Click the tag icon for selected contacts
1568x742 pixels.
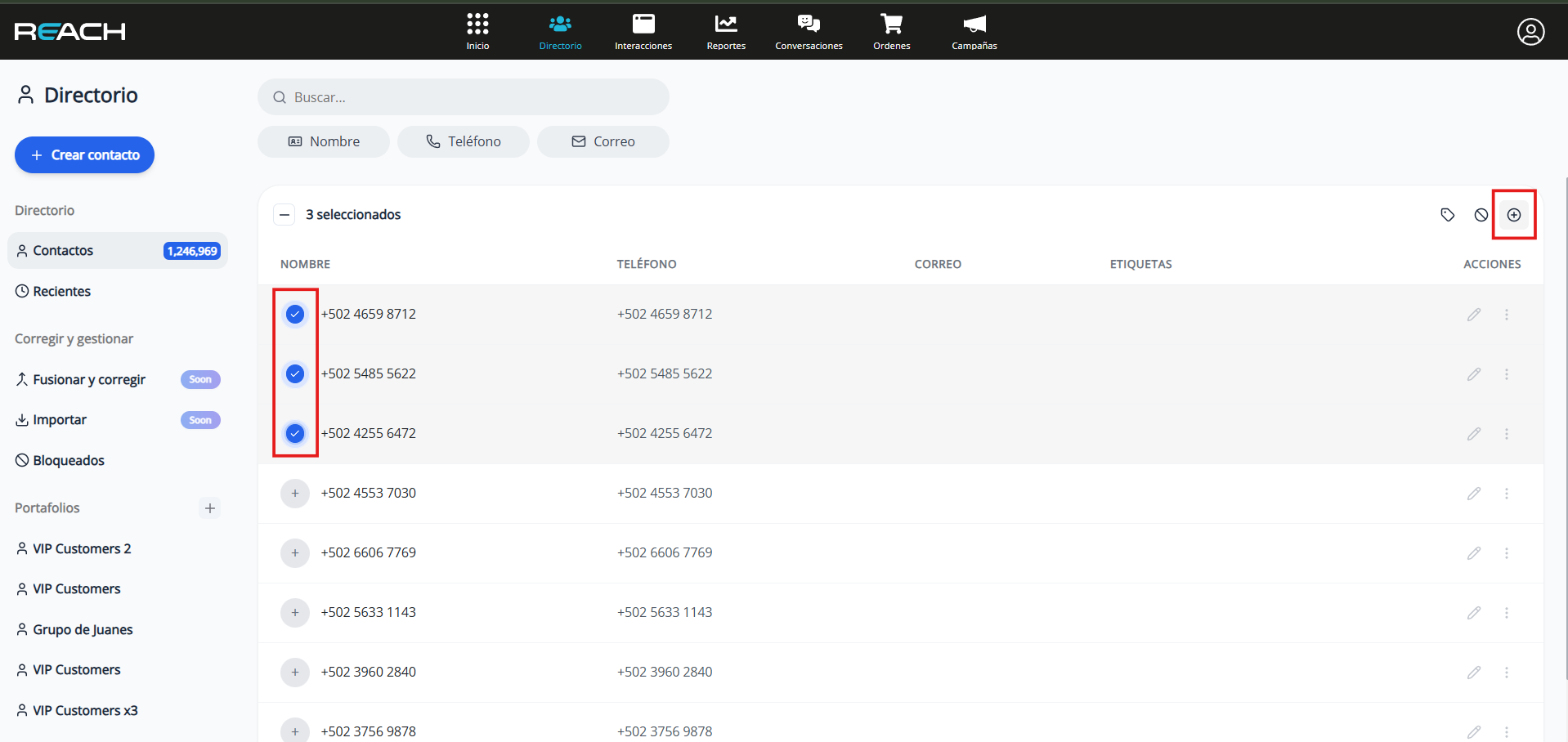pos(1447,215)
